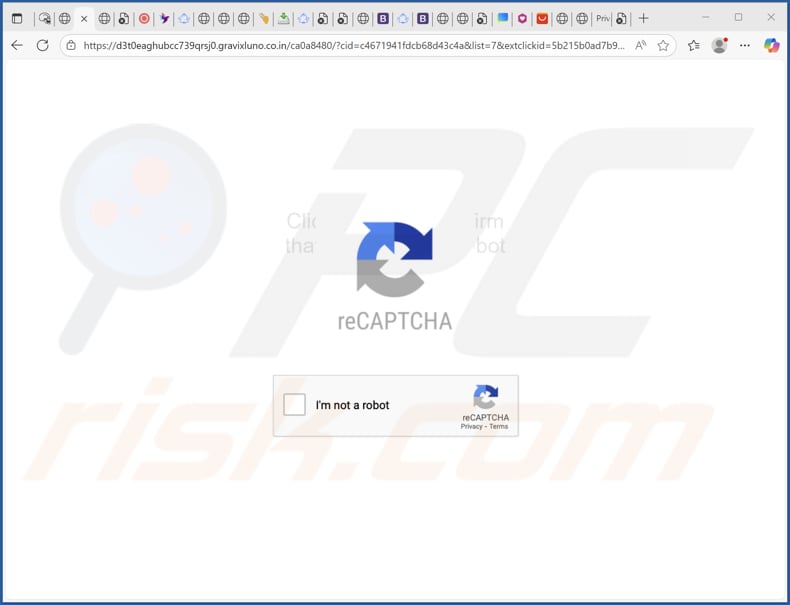Open the green download tray icon tab
This screenshot has width=790, height=605.
284,19
